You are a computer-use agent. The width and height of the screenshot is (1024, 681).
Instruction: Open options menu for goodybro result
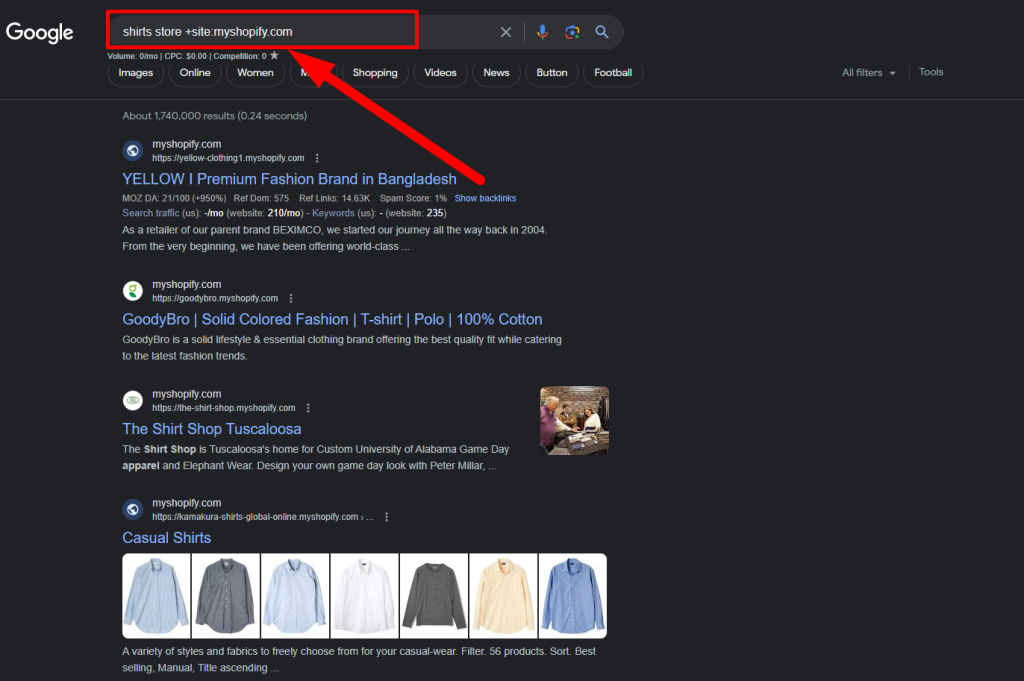tap(291, 298)
